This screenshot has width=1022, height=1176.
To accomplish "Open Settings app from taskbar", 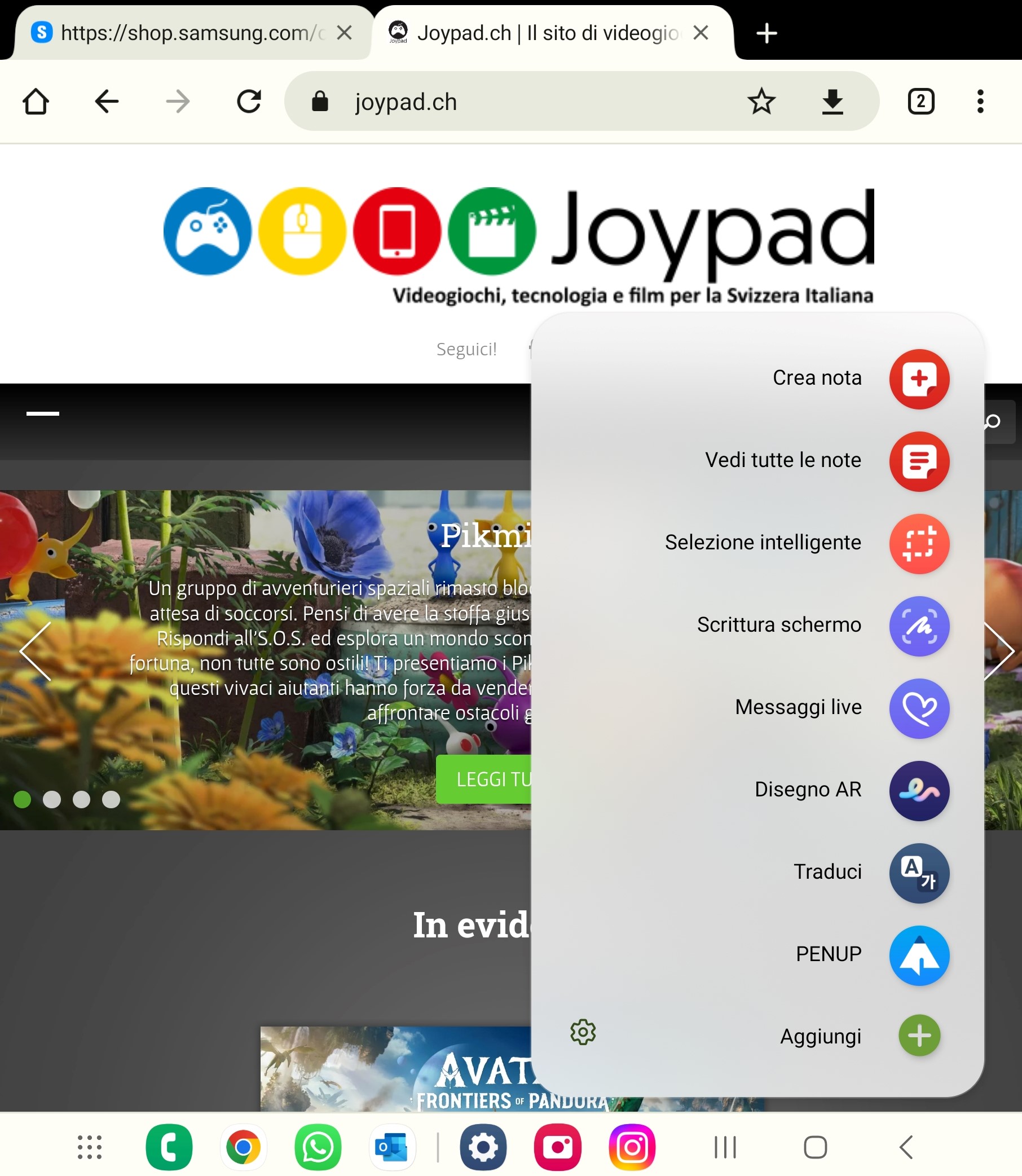I will (483, 1147).
